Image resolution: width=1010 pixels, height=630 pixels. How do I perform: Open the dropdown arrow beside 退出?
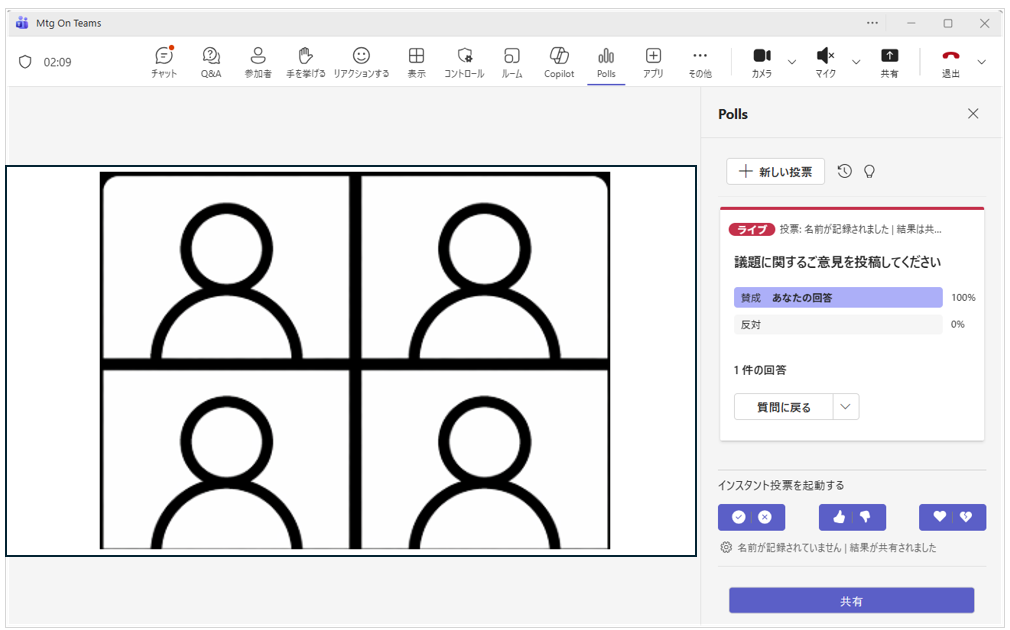pyautogui.click(x=981, y=62)
